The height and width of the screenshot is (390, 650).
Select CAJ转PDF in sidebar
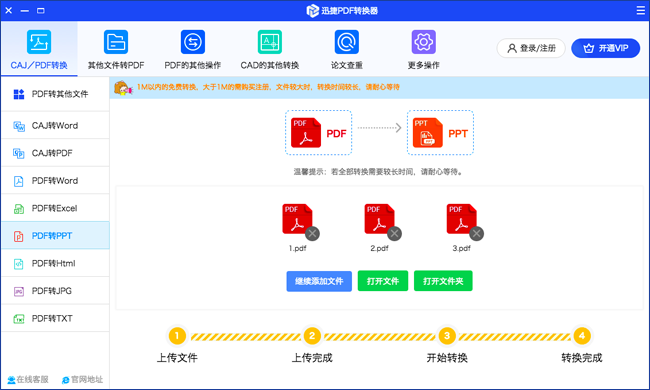pyautogui.click(x=55, y=153)
